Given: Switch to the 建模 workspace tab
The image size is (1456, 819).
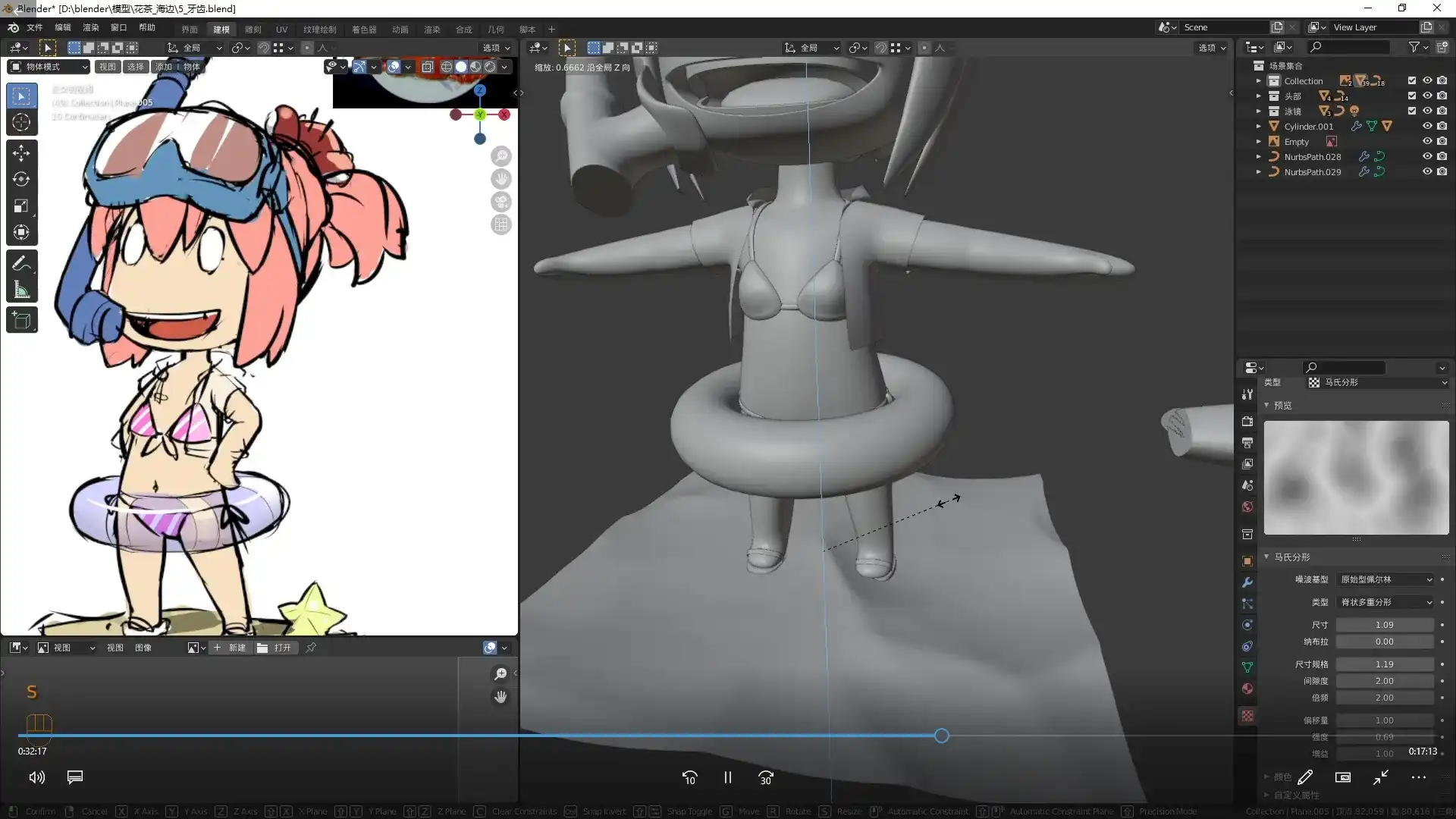Looking at the screenshot, I should pos(221,29).
